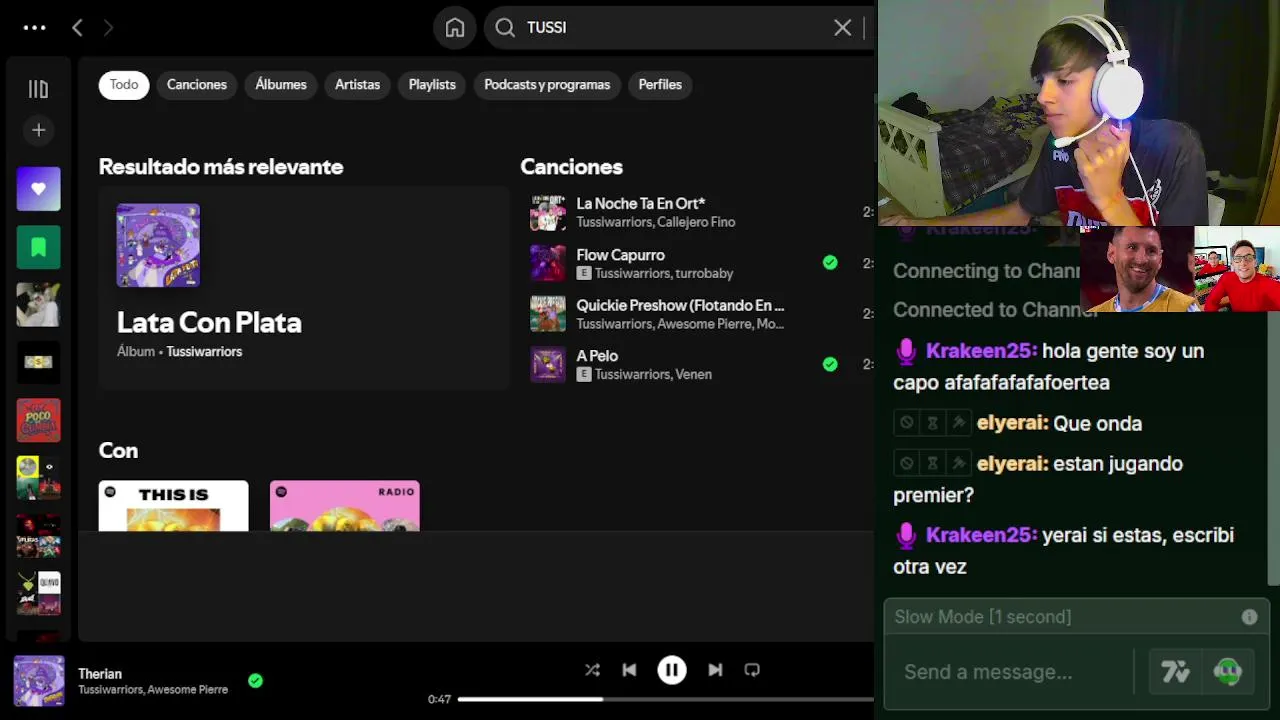Toggle shuffle playback

pos(592,670)
